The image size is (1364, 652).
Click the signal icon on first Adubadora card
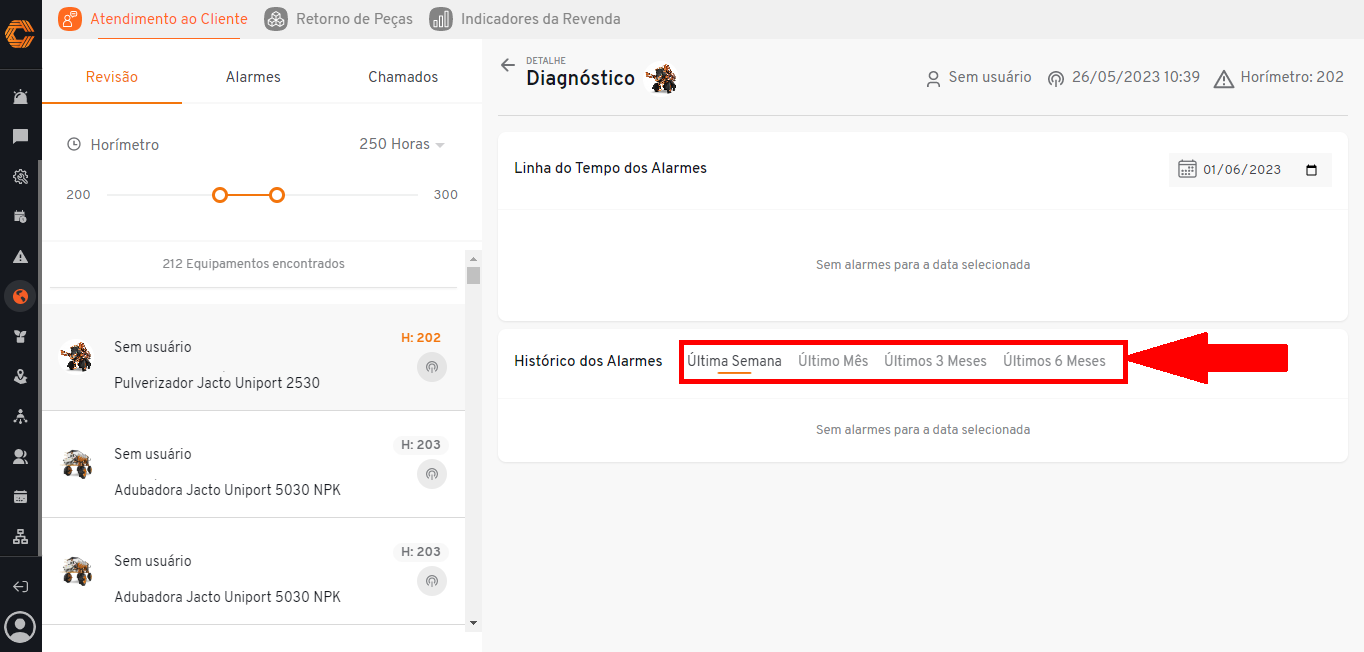[432, 474]
